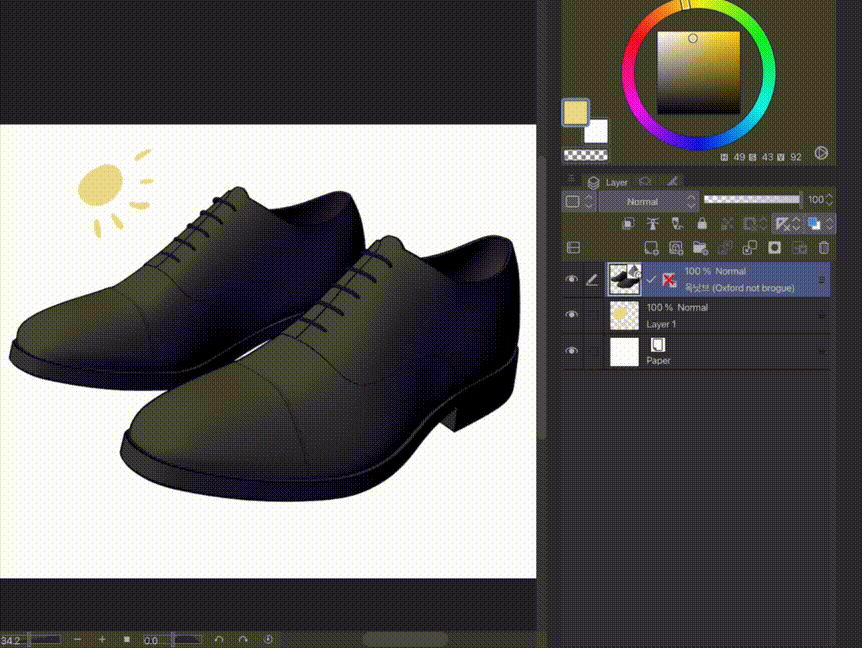Select the Oxford layer shoe thumbnail
The height and width of the screenshot is (648, 862).
[x=625, y=279]
